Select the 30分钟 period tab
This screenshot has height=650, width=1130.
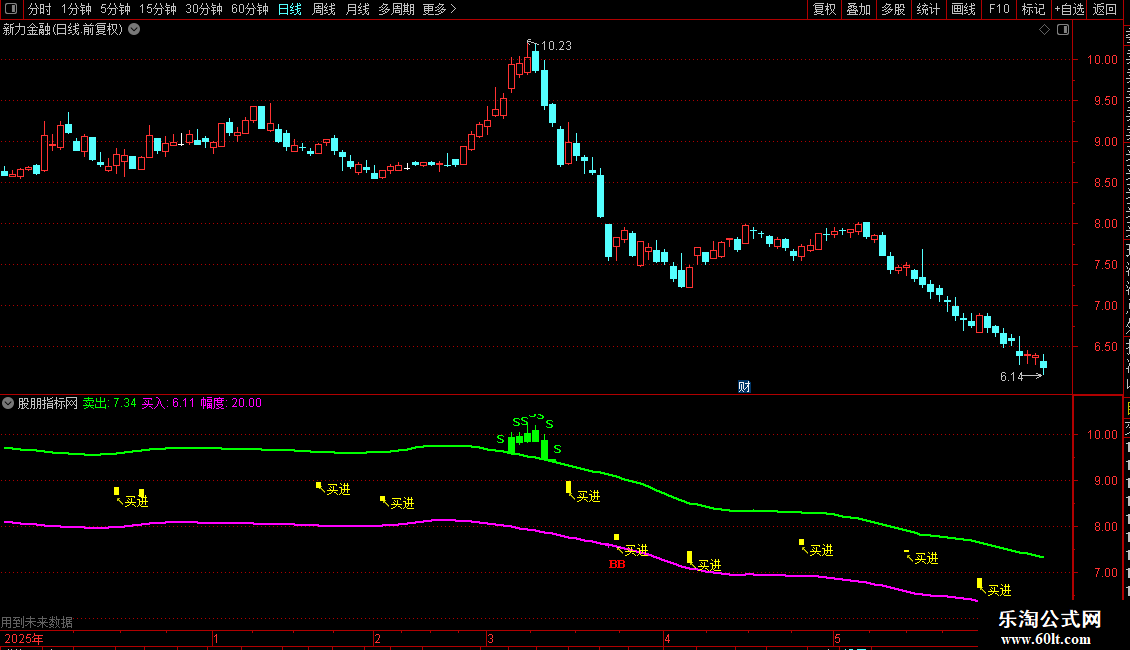click(204, 9)
